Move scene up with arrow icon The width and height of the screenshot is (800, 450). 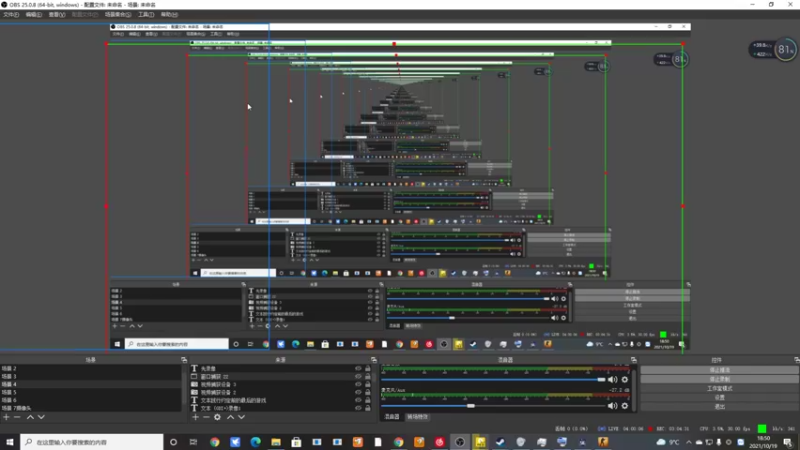click(30, 417)
